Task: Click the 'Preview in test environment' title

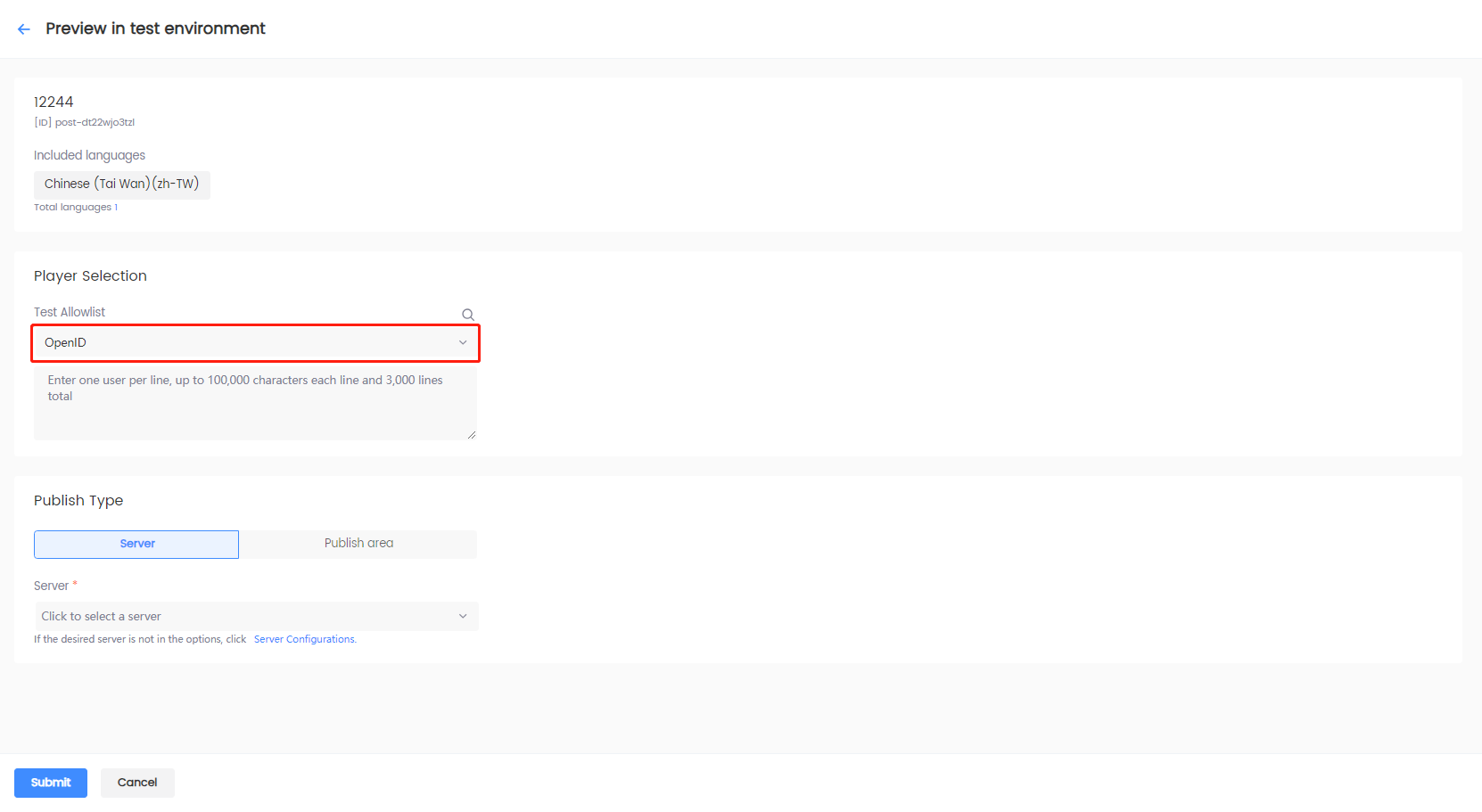Action: point(155,29)
